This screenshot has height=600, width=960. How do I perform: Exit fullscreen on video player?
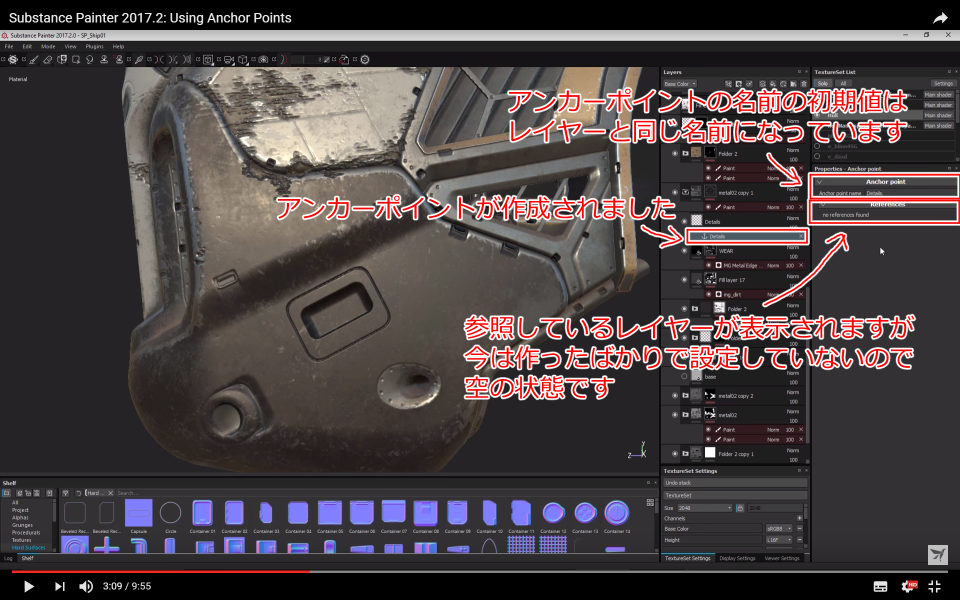coord(935,587)
